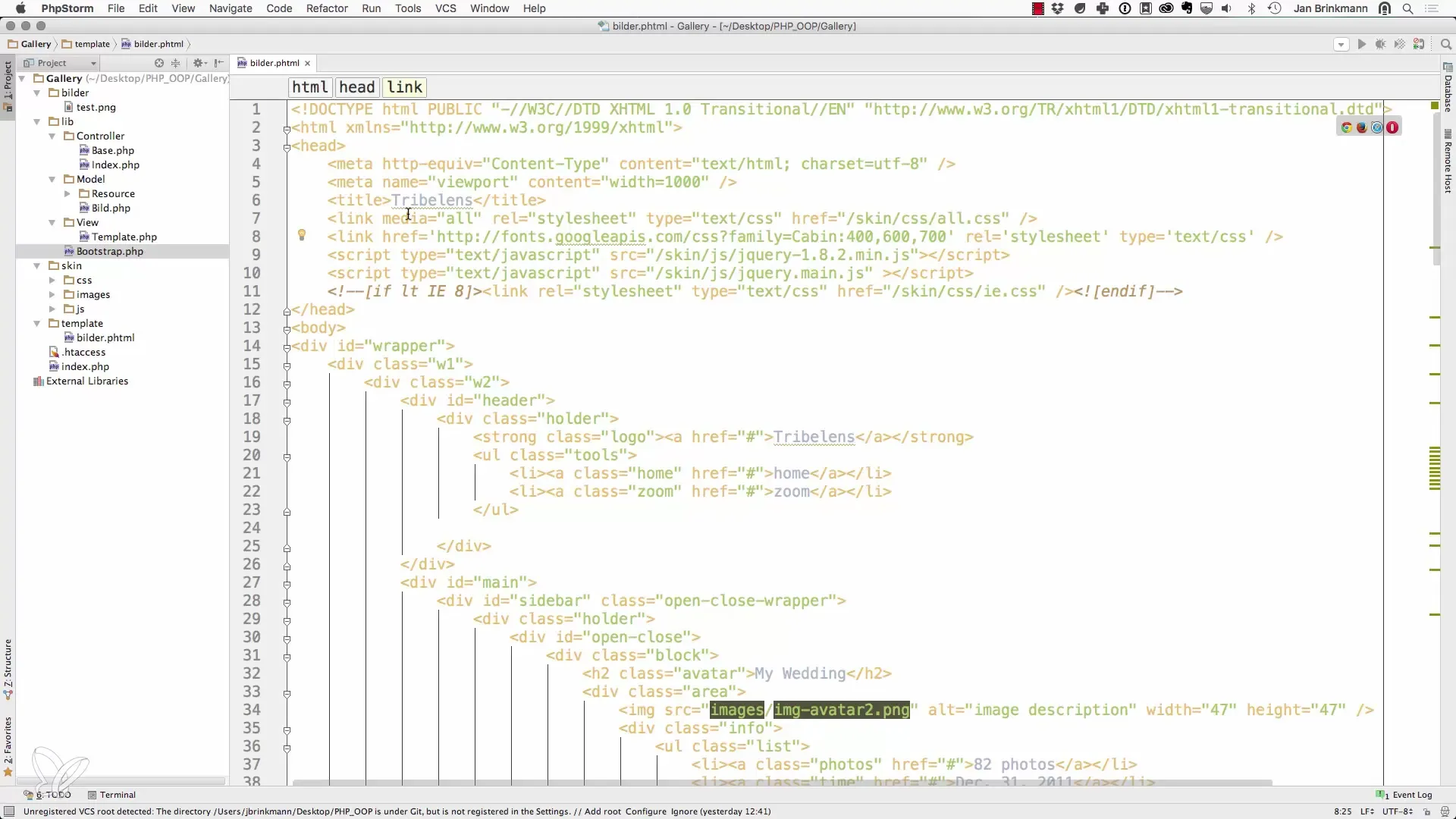Expand the css folder in tree

(52, 281)
